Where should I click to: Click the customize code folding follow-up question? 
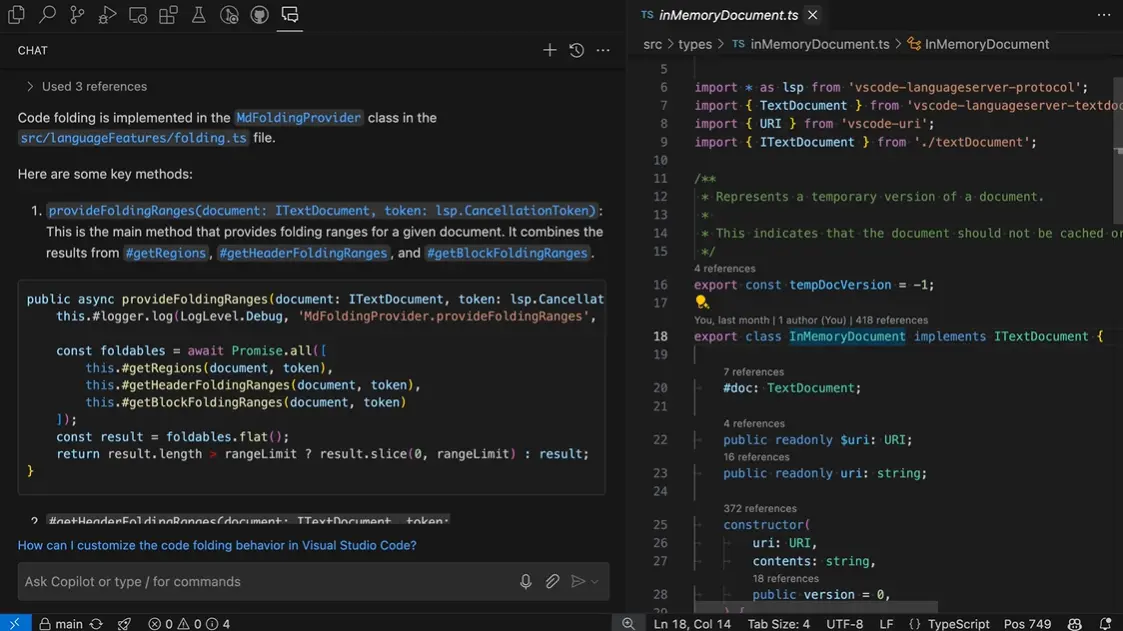[x=217, y=545]
